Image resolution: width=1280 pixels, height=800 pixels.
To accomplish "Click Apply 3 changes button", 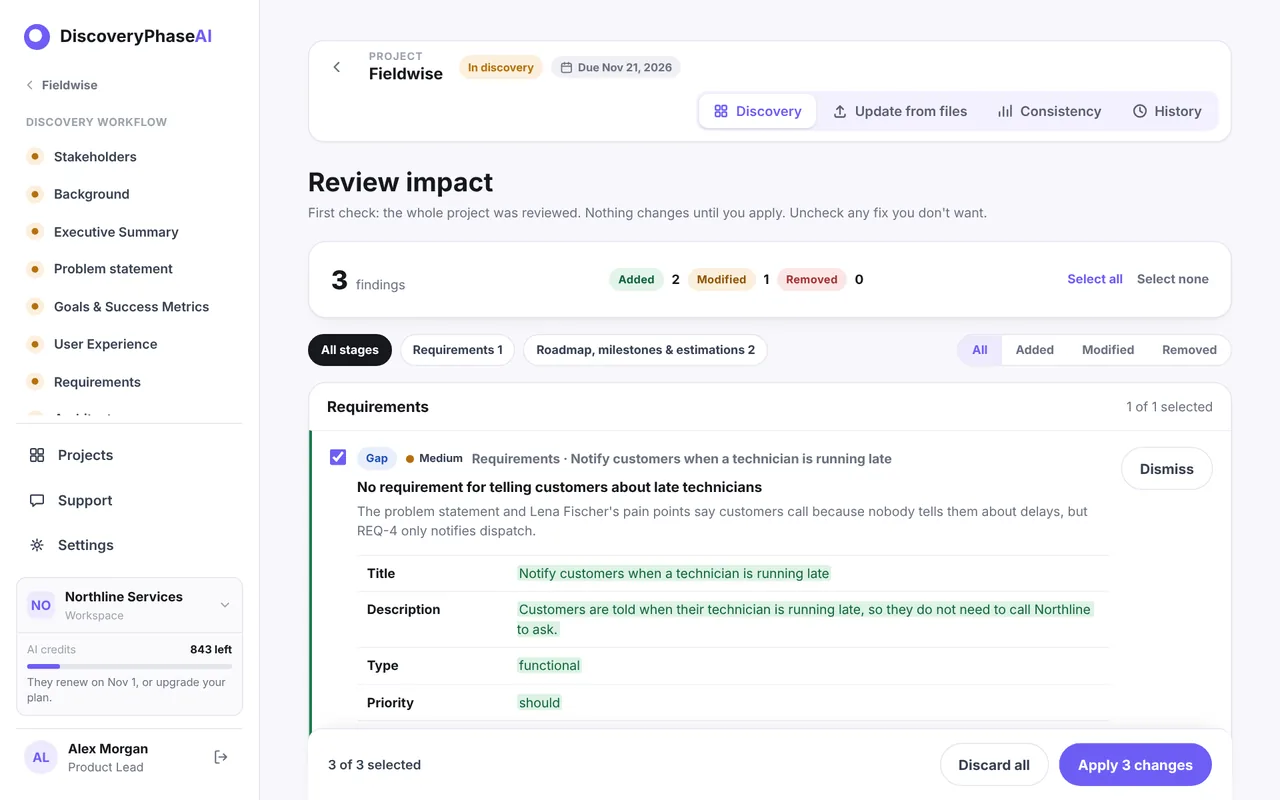I will (x=1135, y=765).
